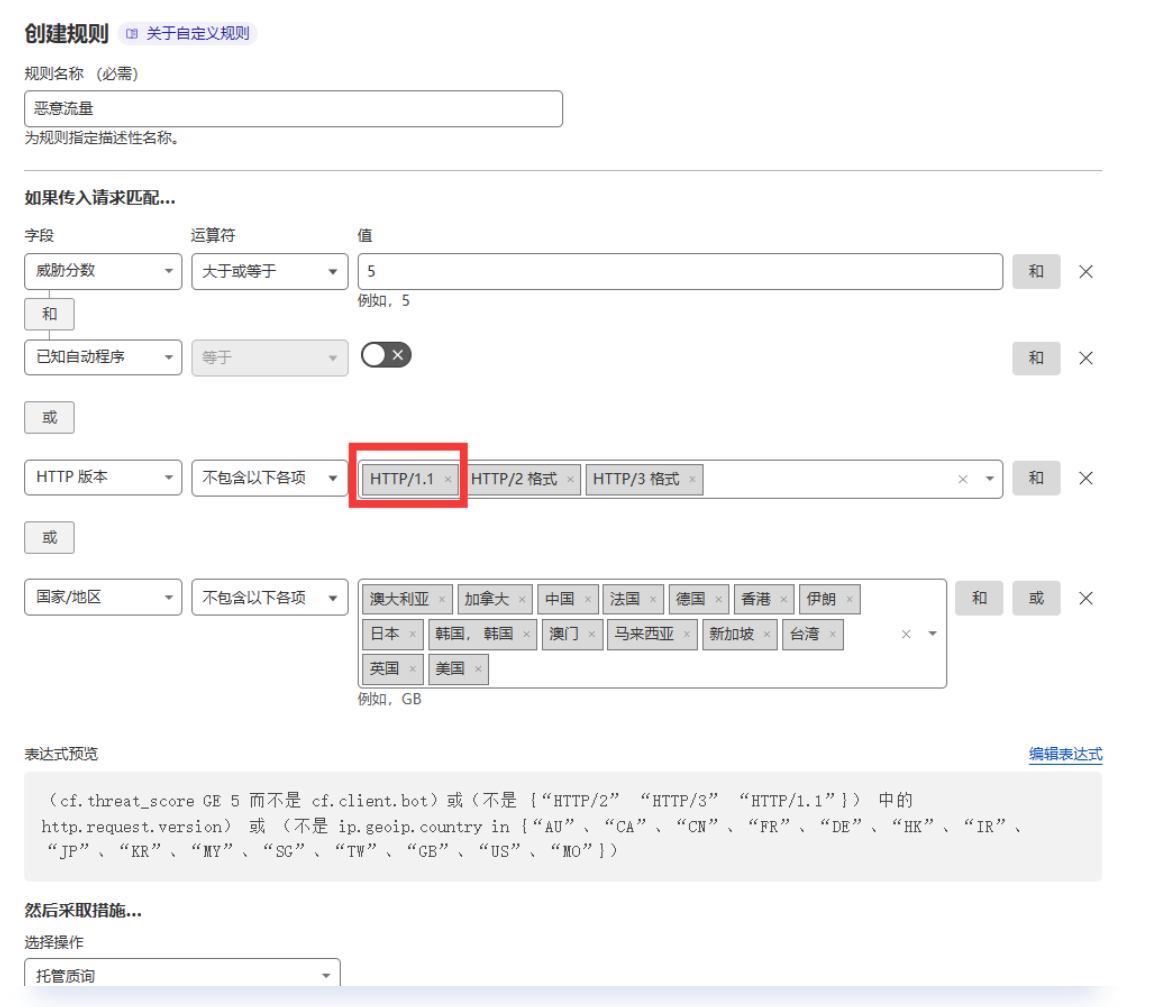Remove the 中国 country tag
Screen dimensions: 1159x1007
(x=587, y=600)
